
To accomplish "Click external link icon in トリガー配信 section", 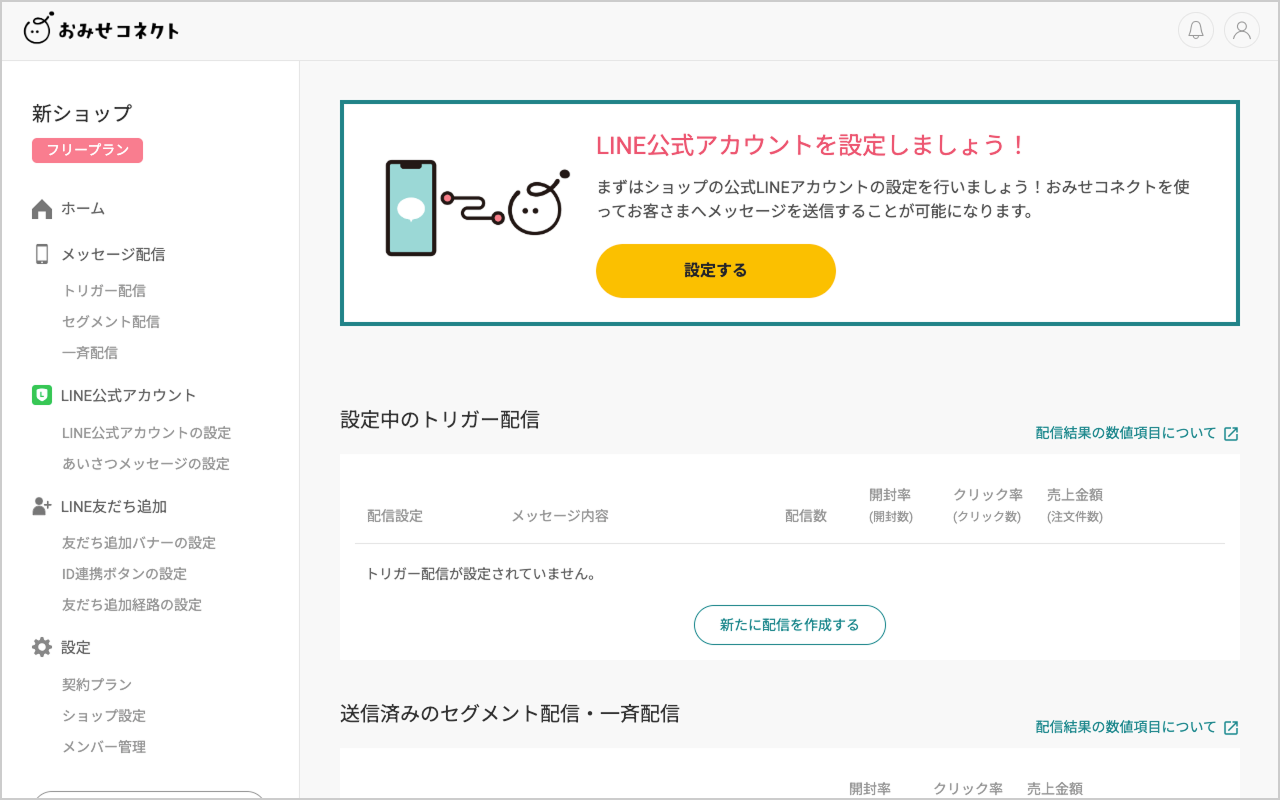I will 1231,434.
